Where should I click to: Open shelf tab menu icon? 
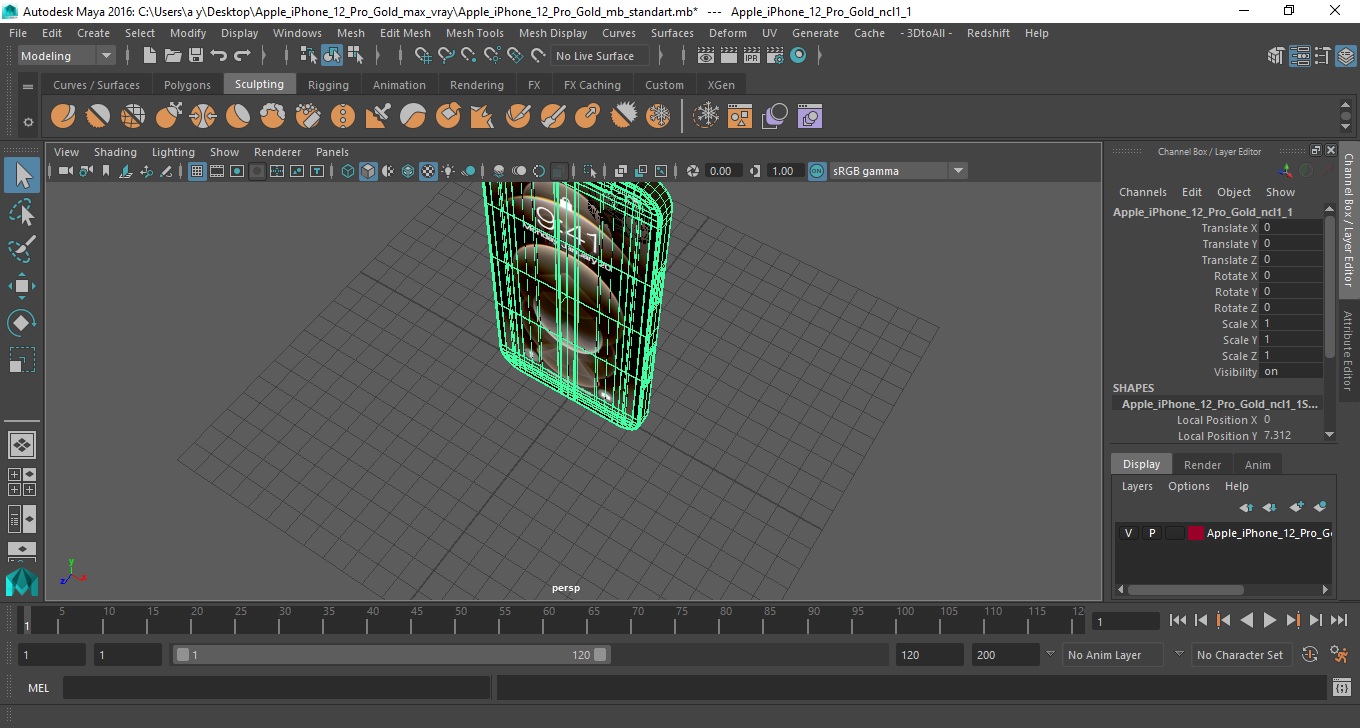click(x=28, y=85)
